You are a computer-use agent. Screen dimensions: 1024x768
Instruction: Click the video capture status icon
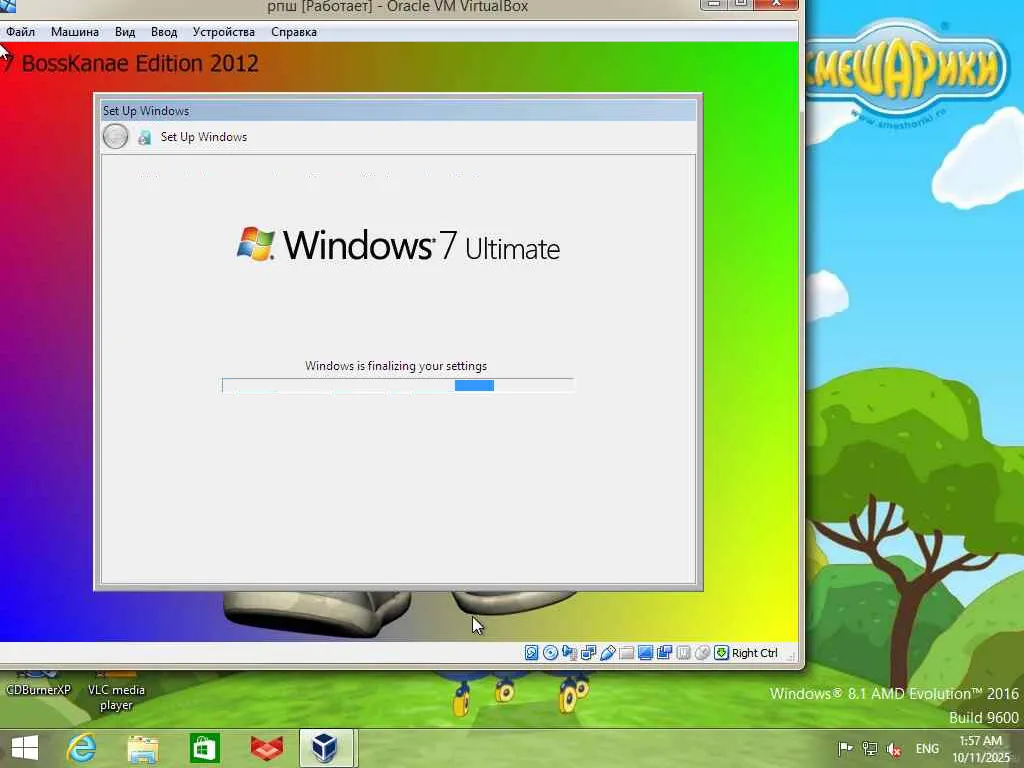pos(664,652)
